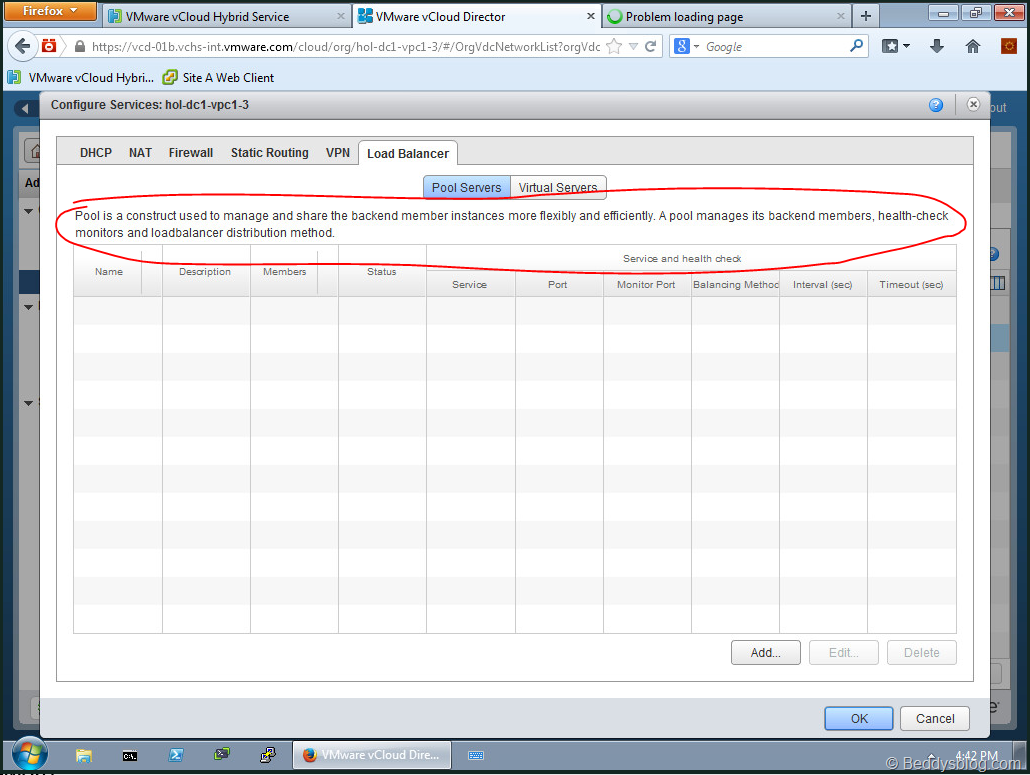Image resolution: width=1030 pixels, height=775 pixels.
Task: Click the Service column header
Action: [470, 284]
